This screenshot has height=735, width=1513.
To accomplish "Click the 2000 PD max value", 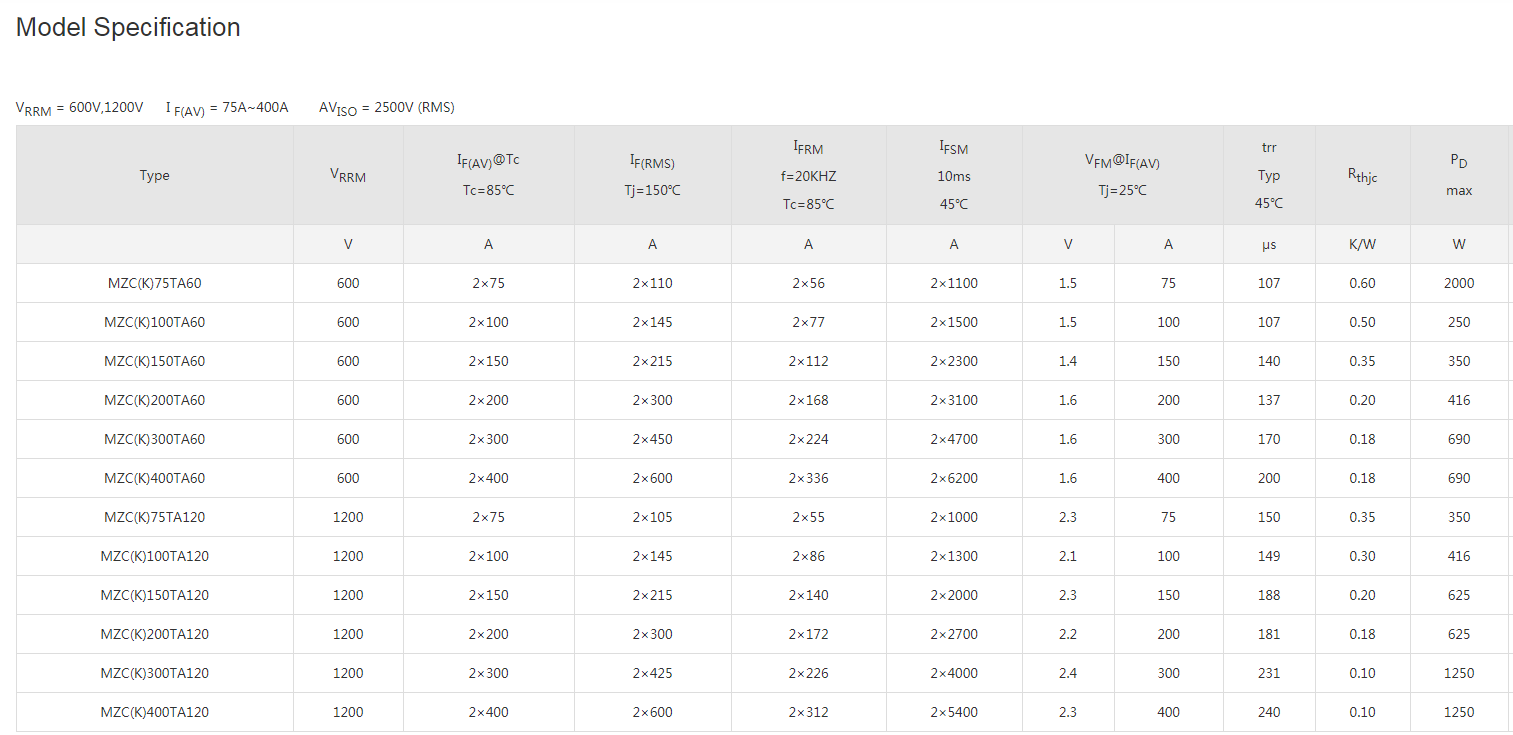I will point(1459,283).
